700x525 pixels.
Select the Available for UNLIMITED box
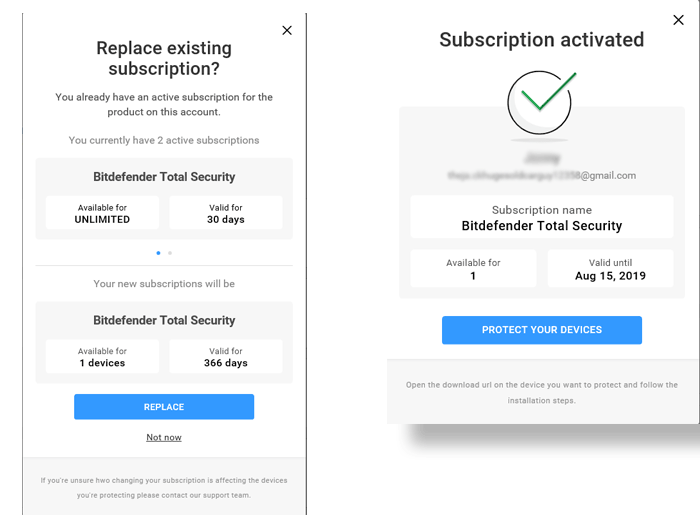(x=102, y=213)
